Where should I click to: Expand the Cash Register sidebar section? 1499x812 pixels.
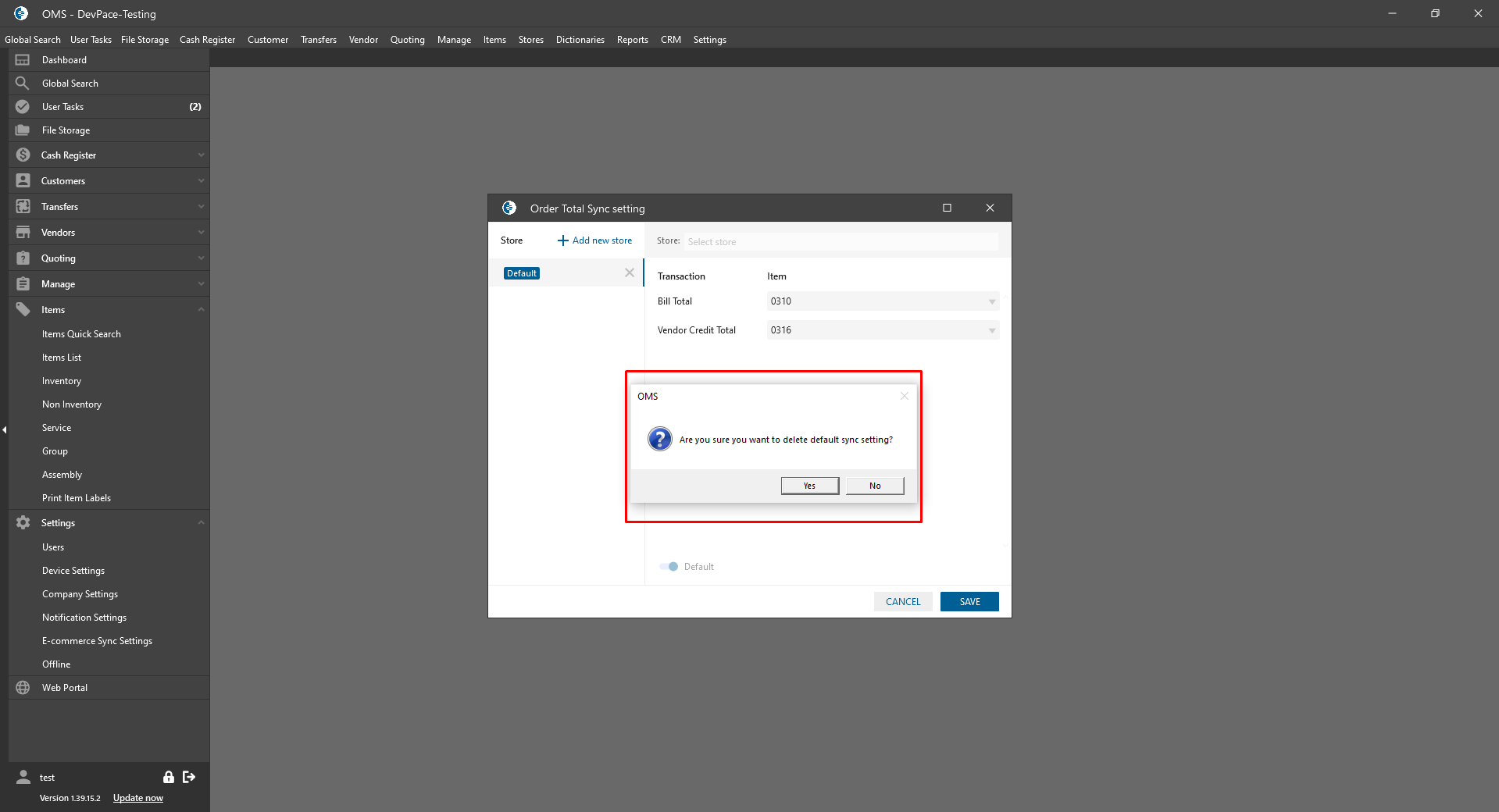(x=201, y=155)
